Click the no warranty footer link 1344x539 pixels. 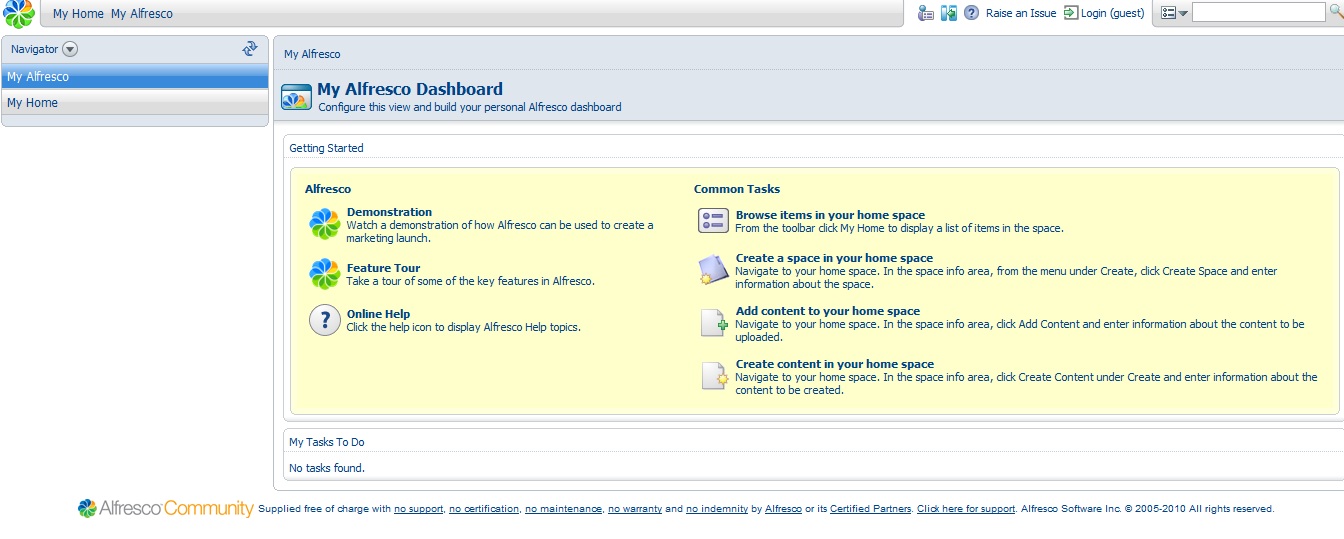[x=635, y=509]
